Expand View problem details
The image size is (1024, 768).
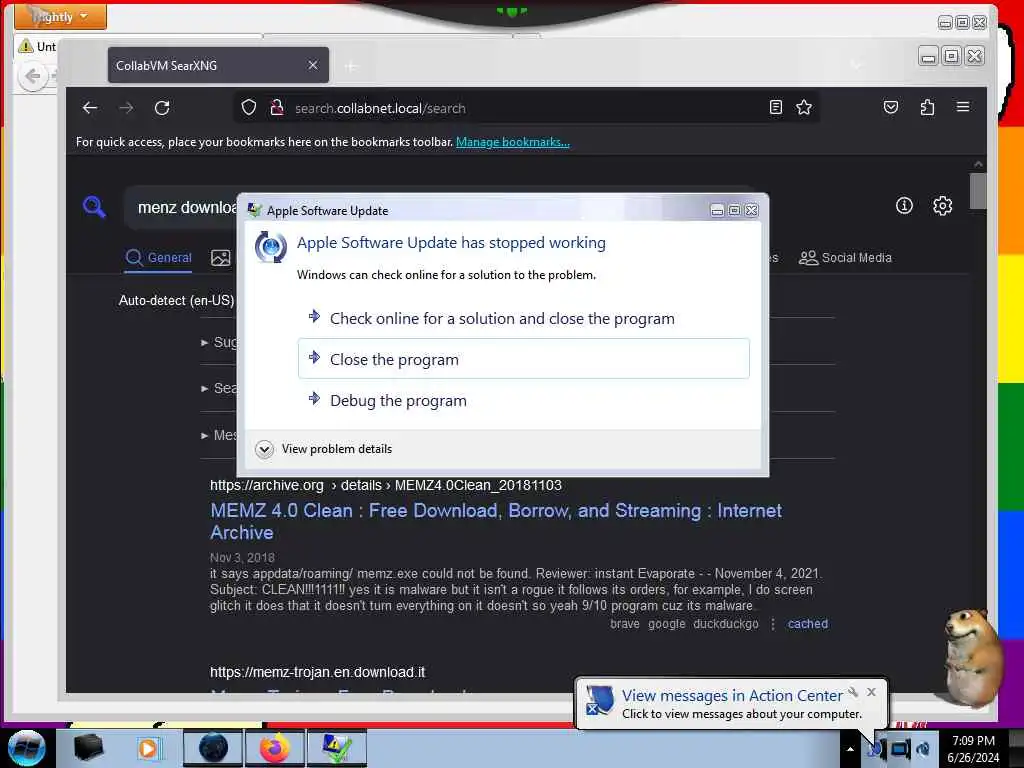(325, 449)
